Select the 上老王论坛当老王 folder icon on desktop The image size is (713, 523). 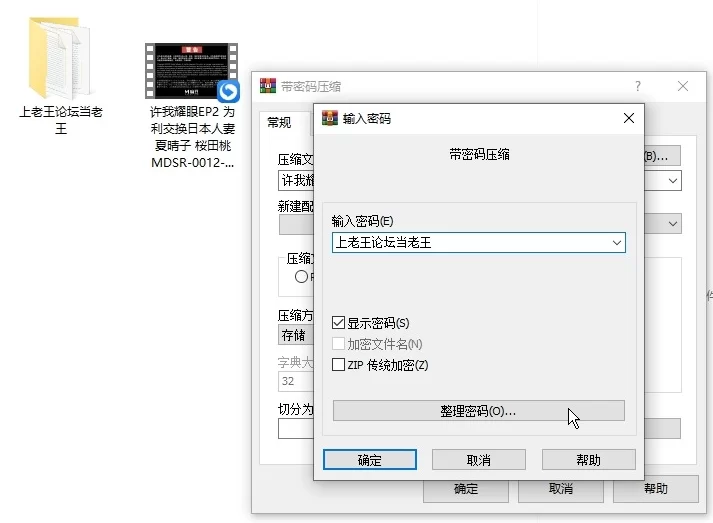pyautogui.click(x=60, y=58)
